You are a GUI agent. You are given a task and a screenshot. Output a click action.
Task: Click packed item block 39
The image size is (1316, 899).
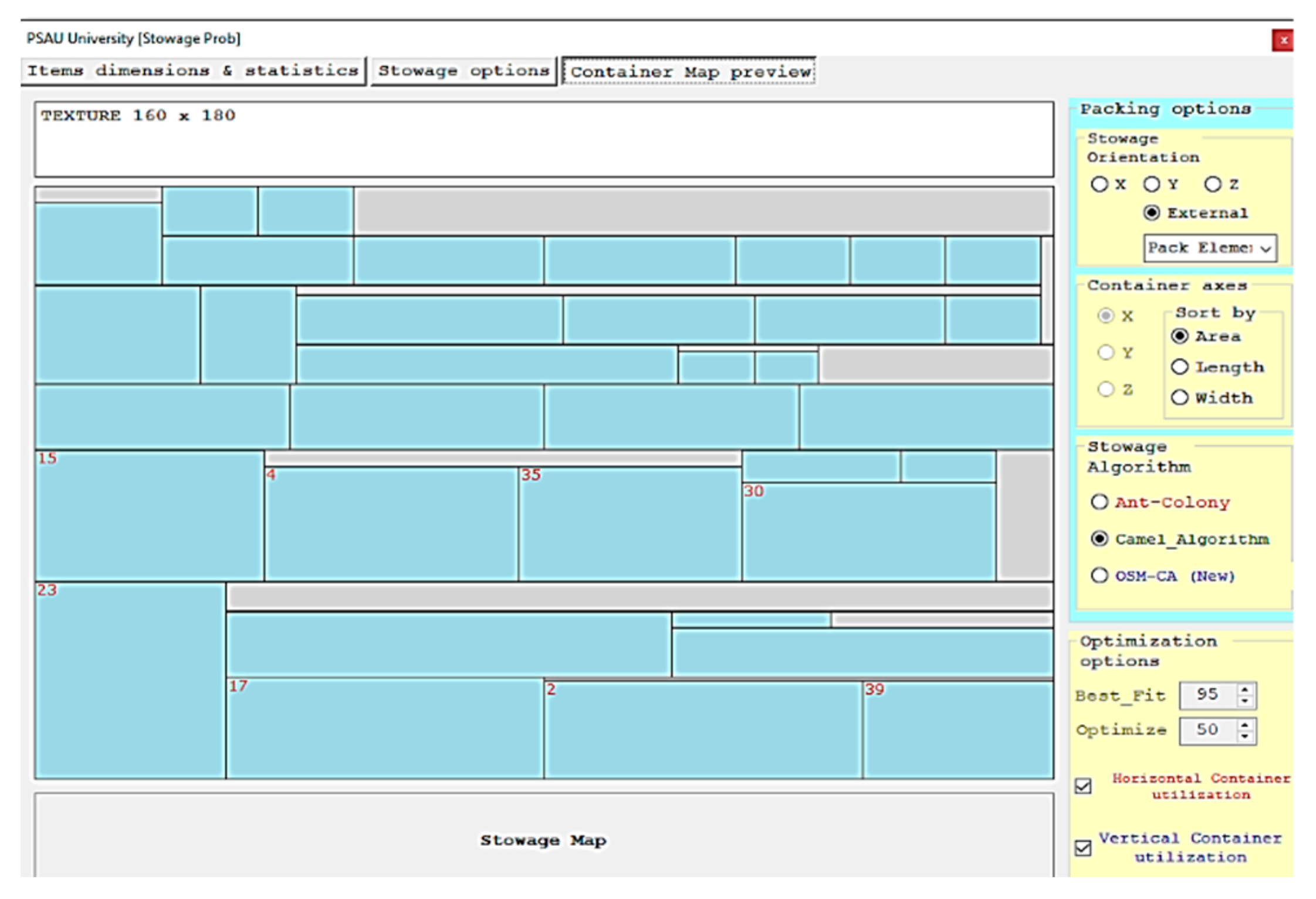coord(958,731)
